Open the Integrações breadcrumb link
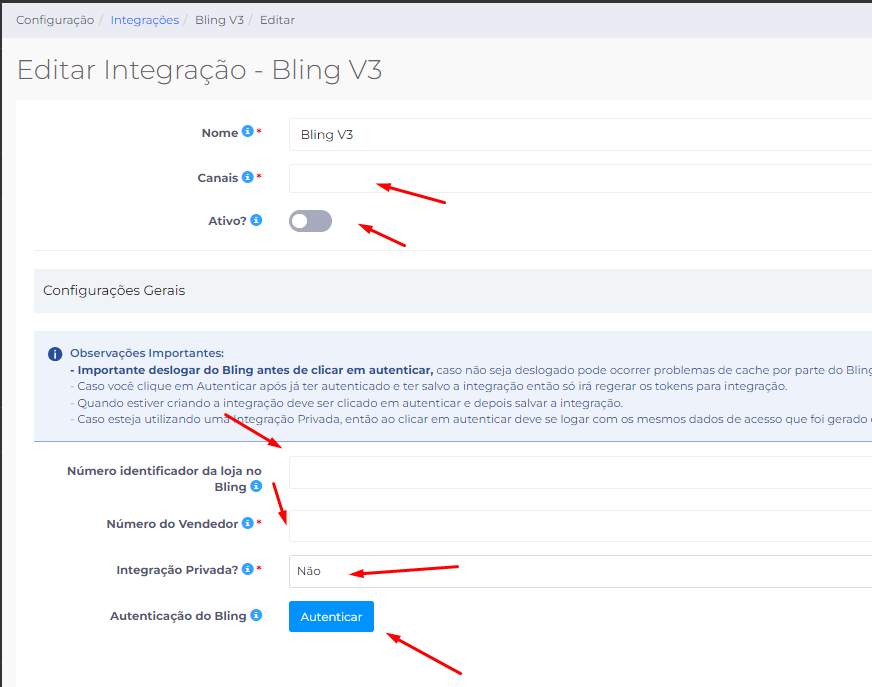The height and width of the screenshot is (687, 872). click(x=145, y=20)
